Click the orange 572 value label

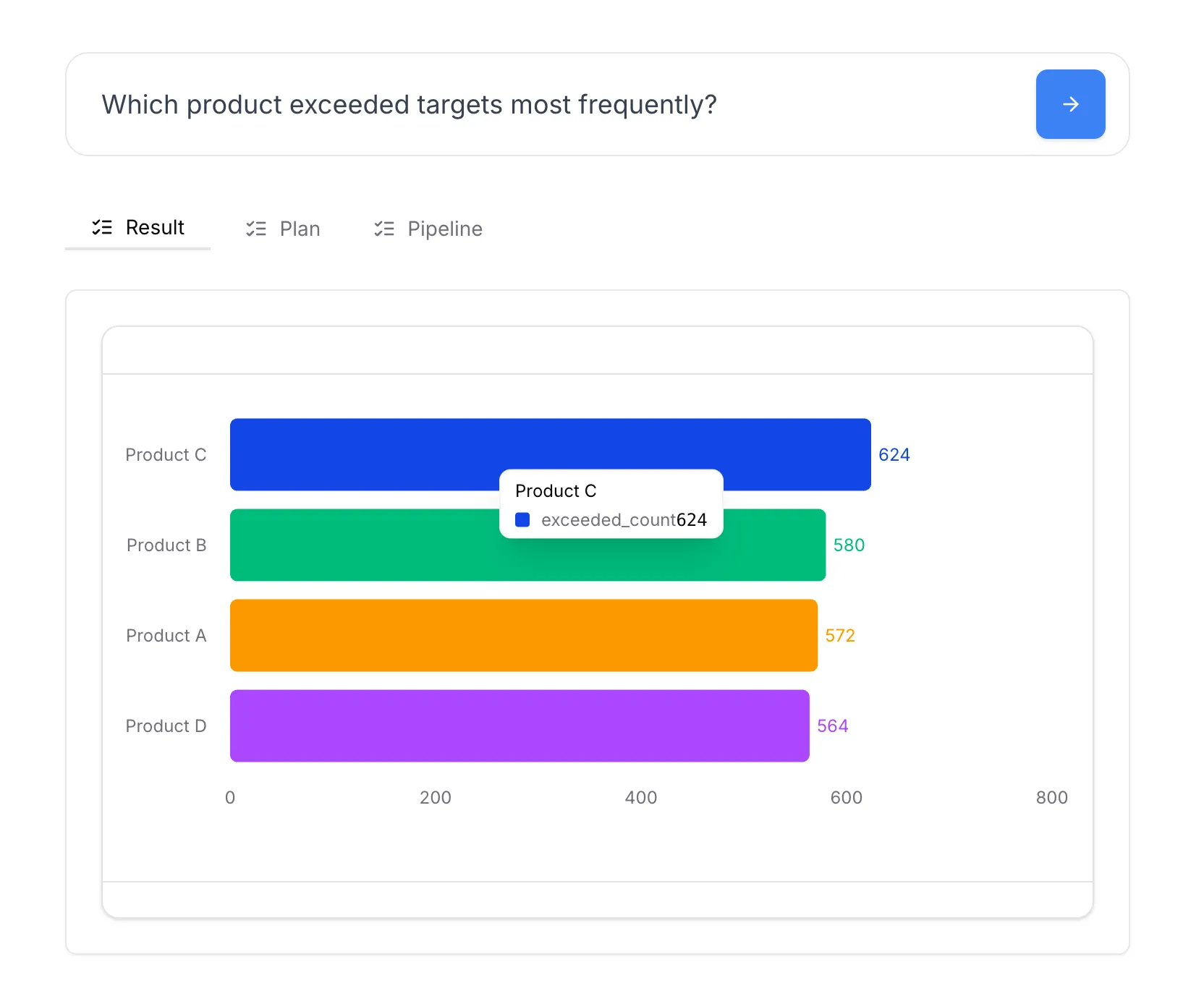tap(840, 636)
